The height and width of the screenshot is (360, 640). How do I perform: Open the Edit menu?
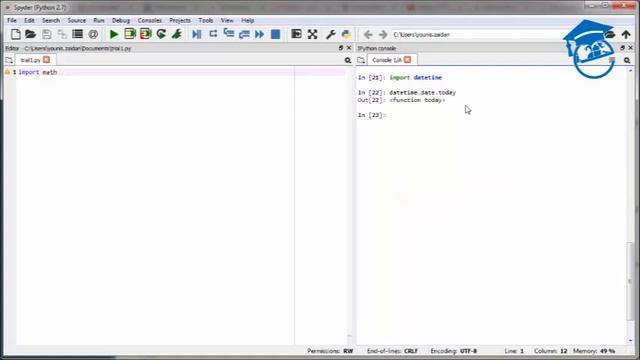pyautogui.click(x=29, y=20)
